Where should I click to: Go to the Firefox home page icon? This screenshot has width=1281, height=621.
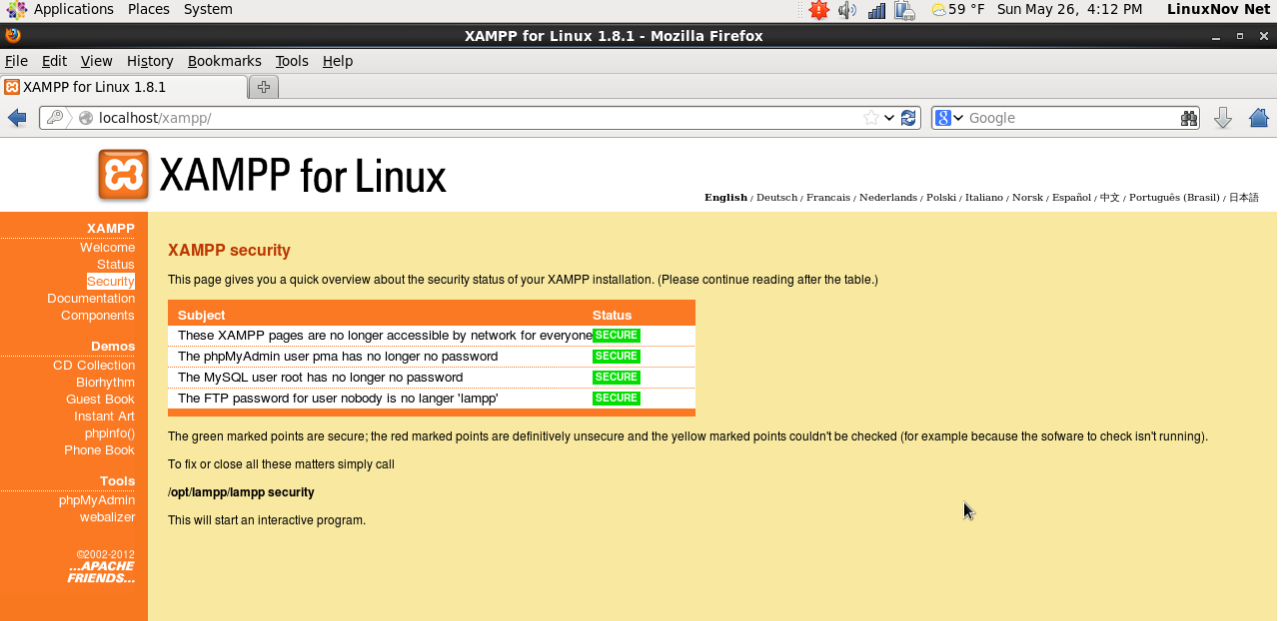pos(1258,118)
